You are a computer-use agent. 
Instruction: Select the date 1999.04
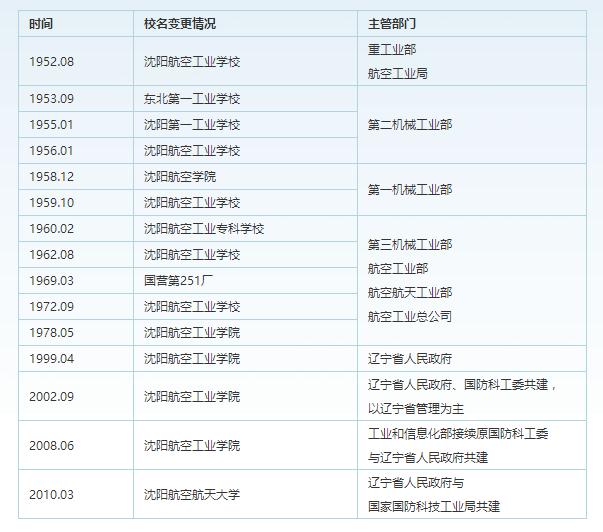tap(52, 358)
